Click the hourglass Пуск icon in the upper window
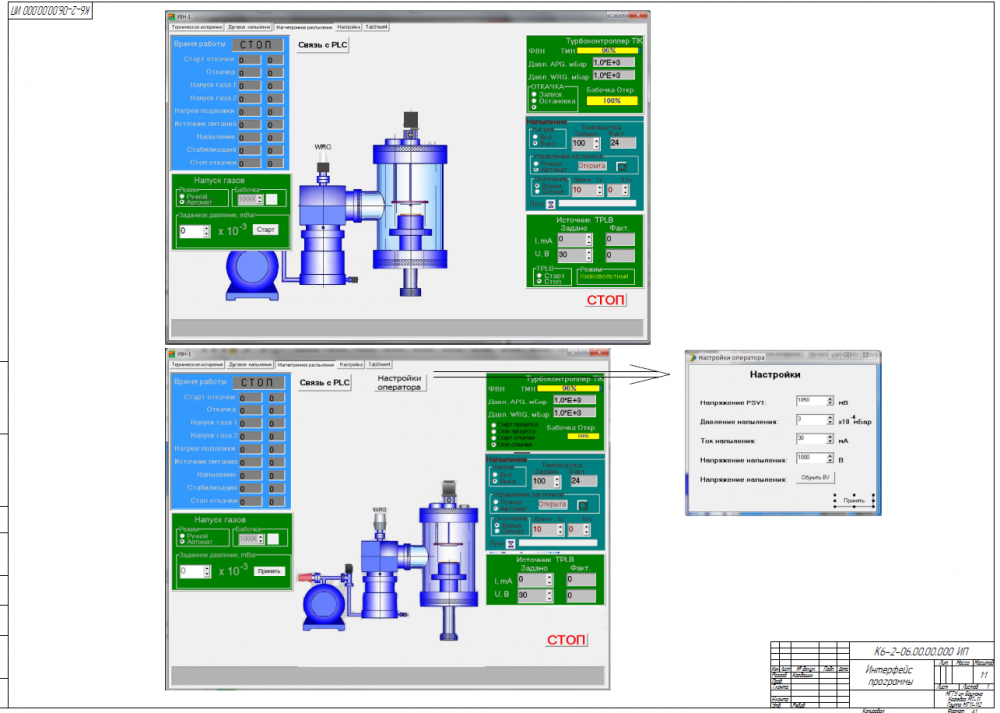 (550, 204)
